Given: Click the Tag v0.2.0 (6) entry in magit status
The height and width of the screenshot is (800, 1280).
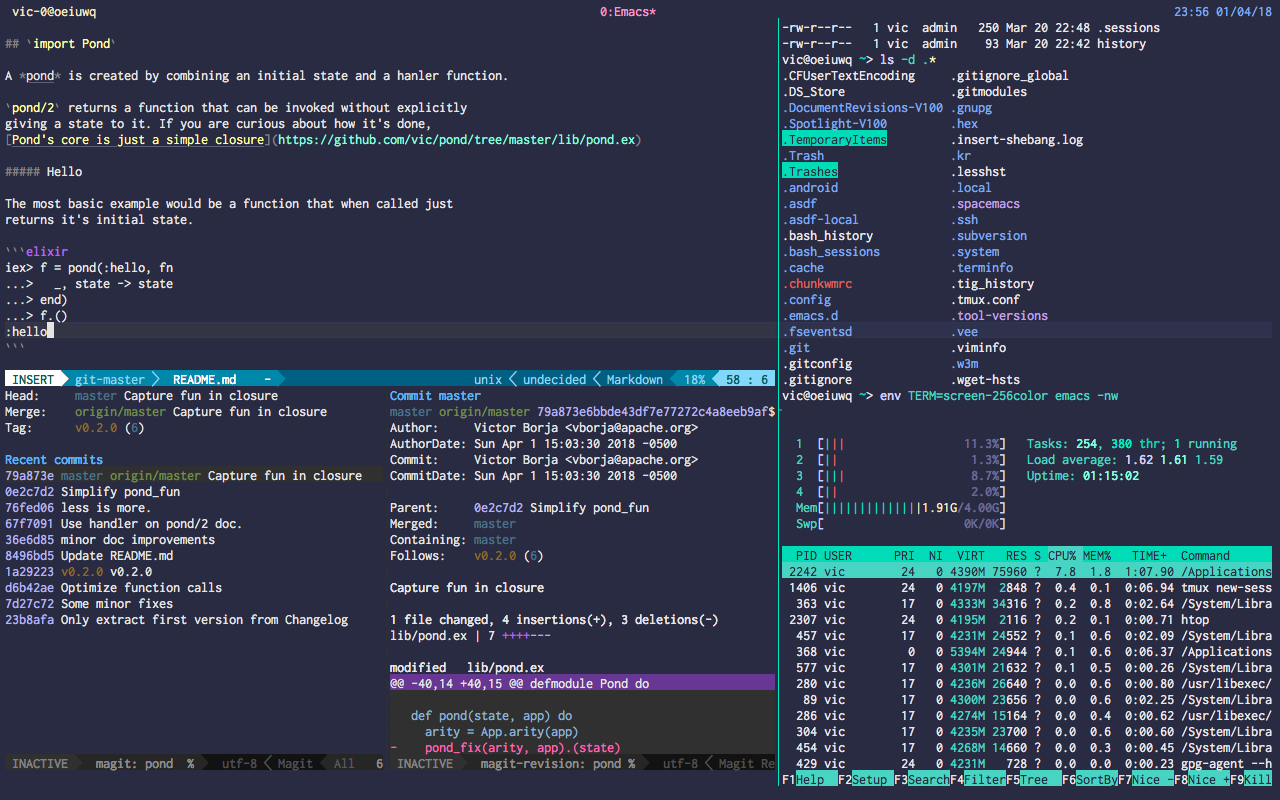Looking at the screenshot, I should point(75,428).
